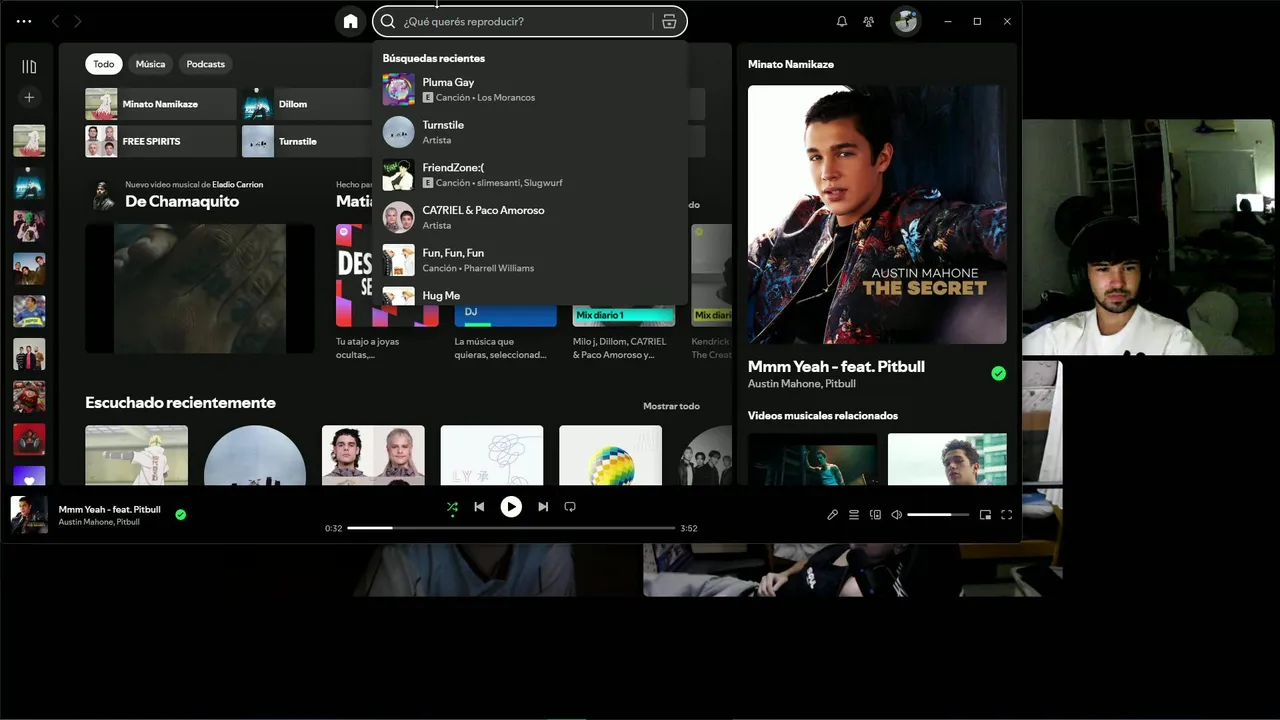Open lyrics microphone icon
Viewport: 1280px width, 720px height.
tap(832, 515)
